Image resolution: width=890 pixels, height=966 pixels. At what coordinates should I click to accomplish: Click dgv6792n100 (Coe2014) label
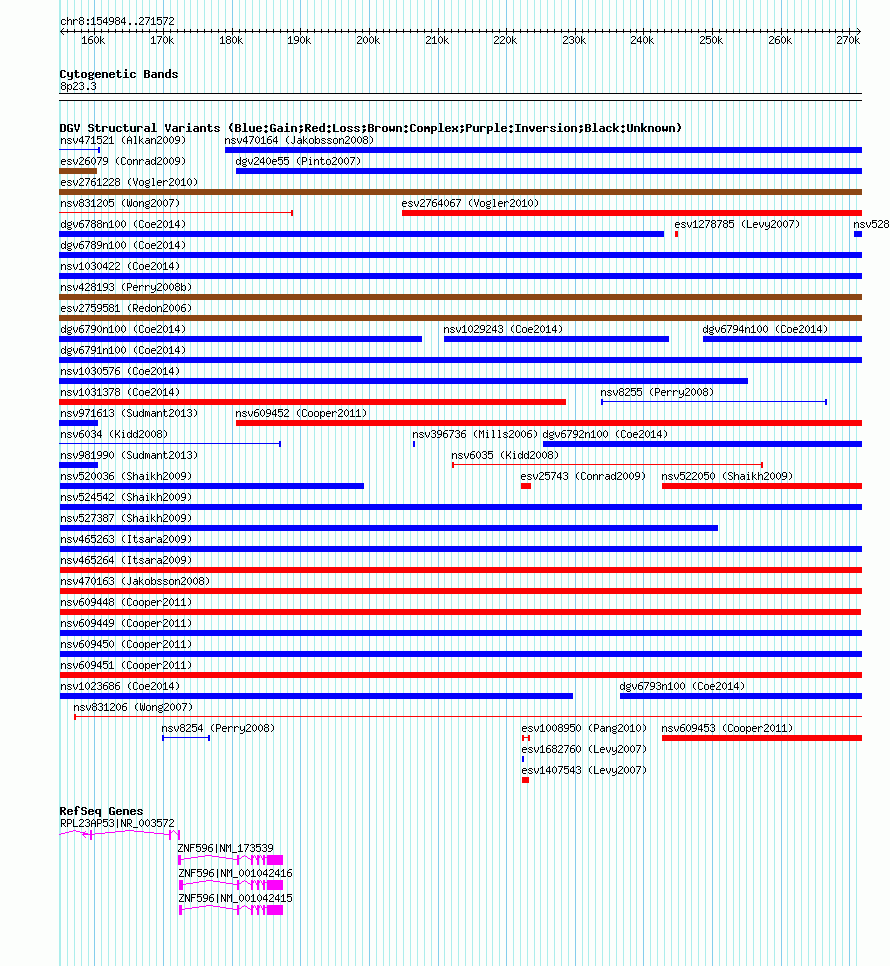click(x=605, y=434)
